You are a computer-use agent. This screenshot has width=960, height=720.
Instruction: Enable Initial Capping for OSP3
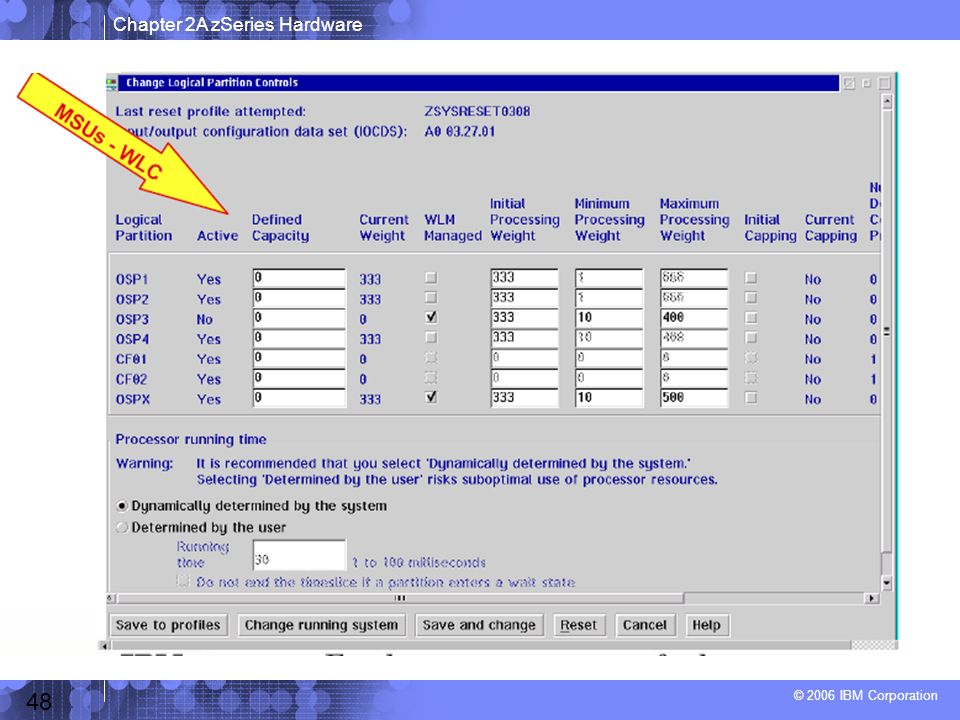[751, 318]
